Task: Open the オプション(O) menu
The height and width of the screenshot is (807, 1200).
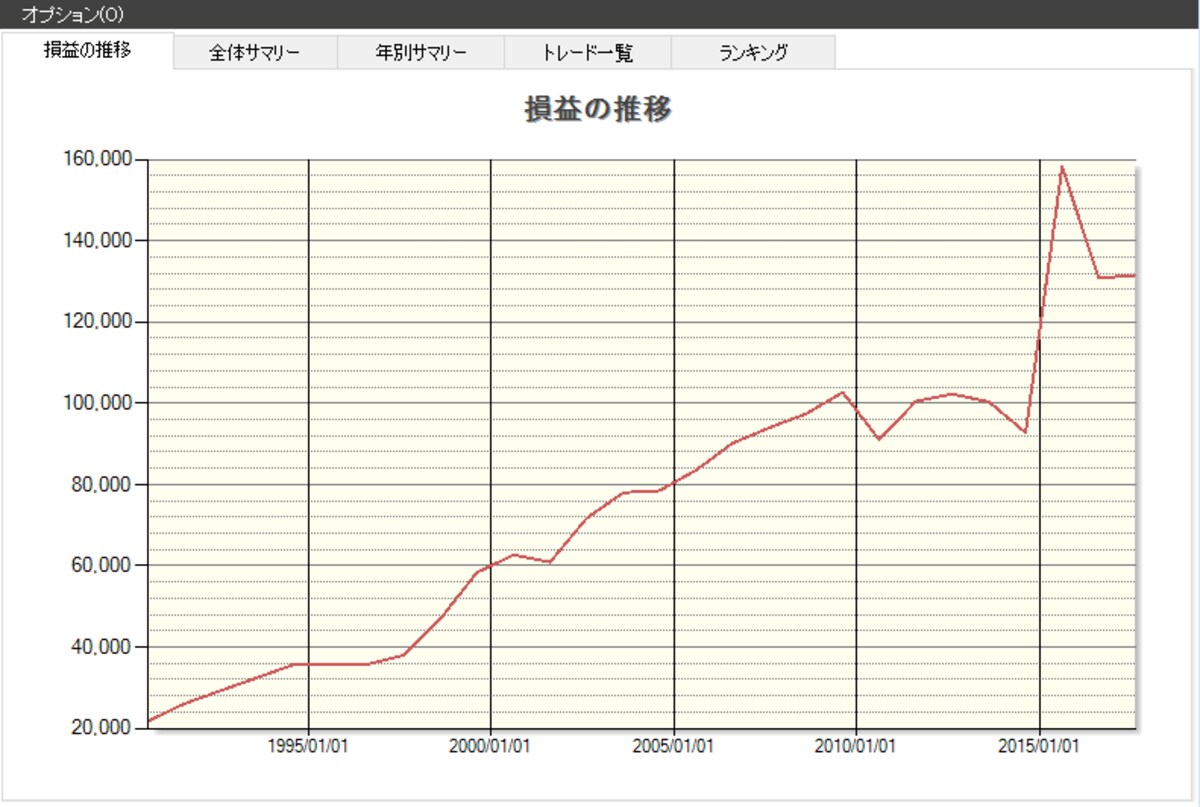Action: [72, 15]
